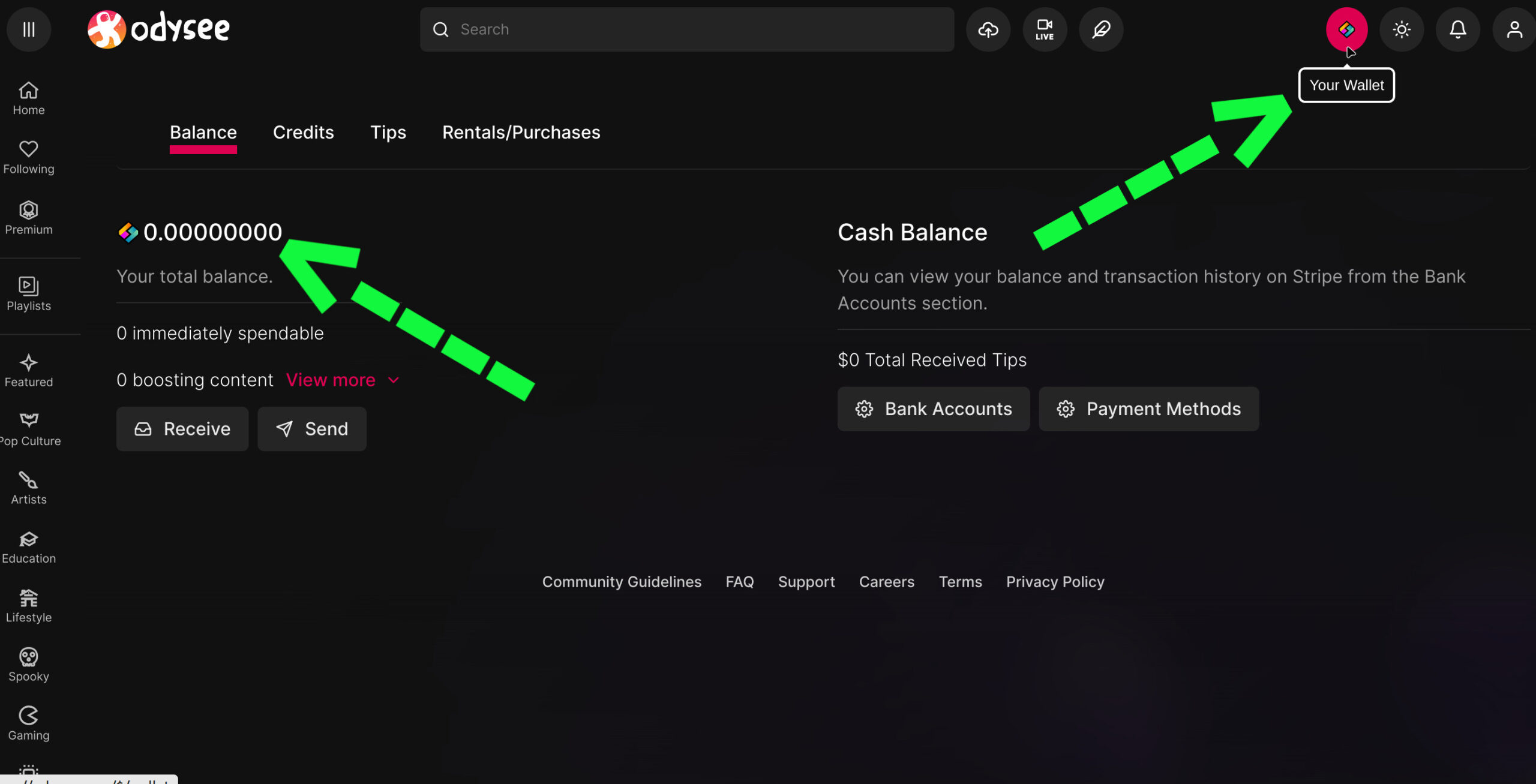
Task: Open the upload/publish icon
Action: click(989, 29)
